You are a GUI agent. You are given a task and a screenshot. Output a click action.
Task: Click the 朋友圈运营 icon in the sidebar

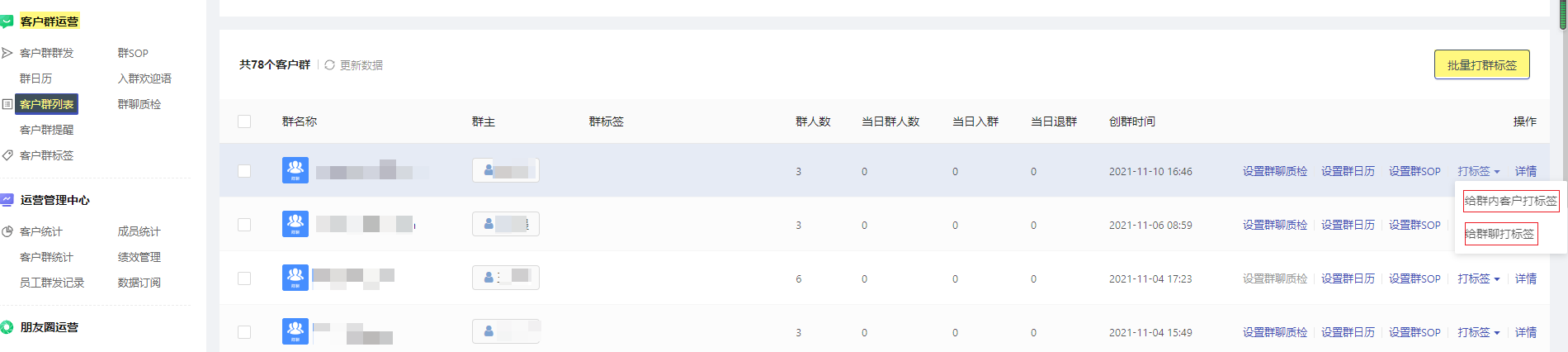tap(7, 327)
